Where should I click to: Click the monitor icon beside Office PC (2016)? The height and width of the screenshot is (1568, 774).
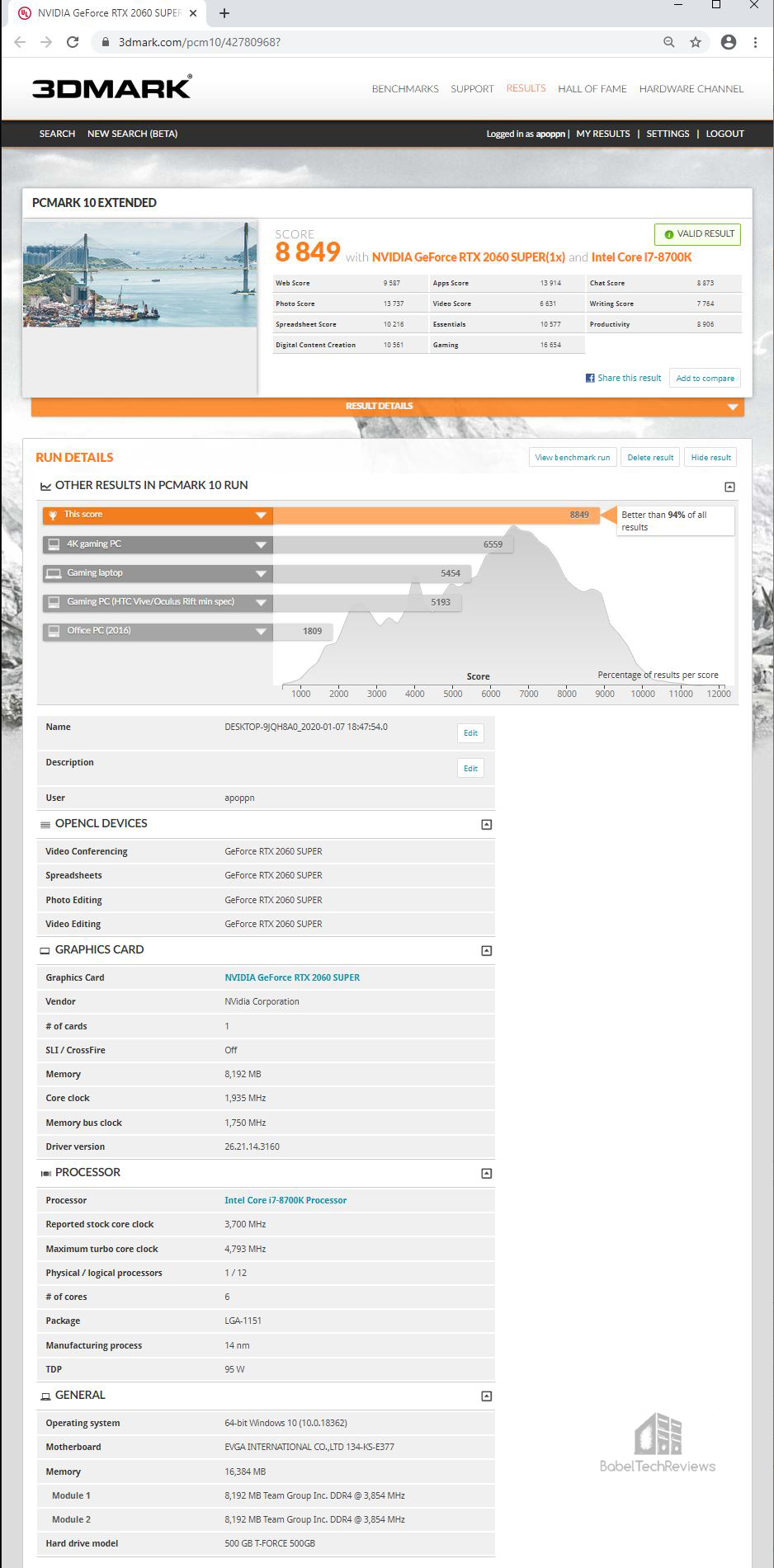click(x=54, y=631)
